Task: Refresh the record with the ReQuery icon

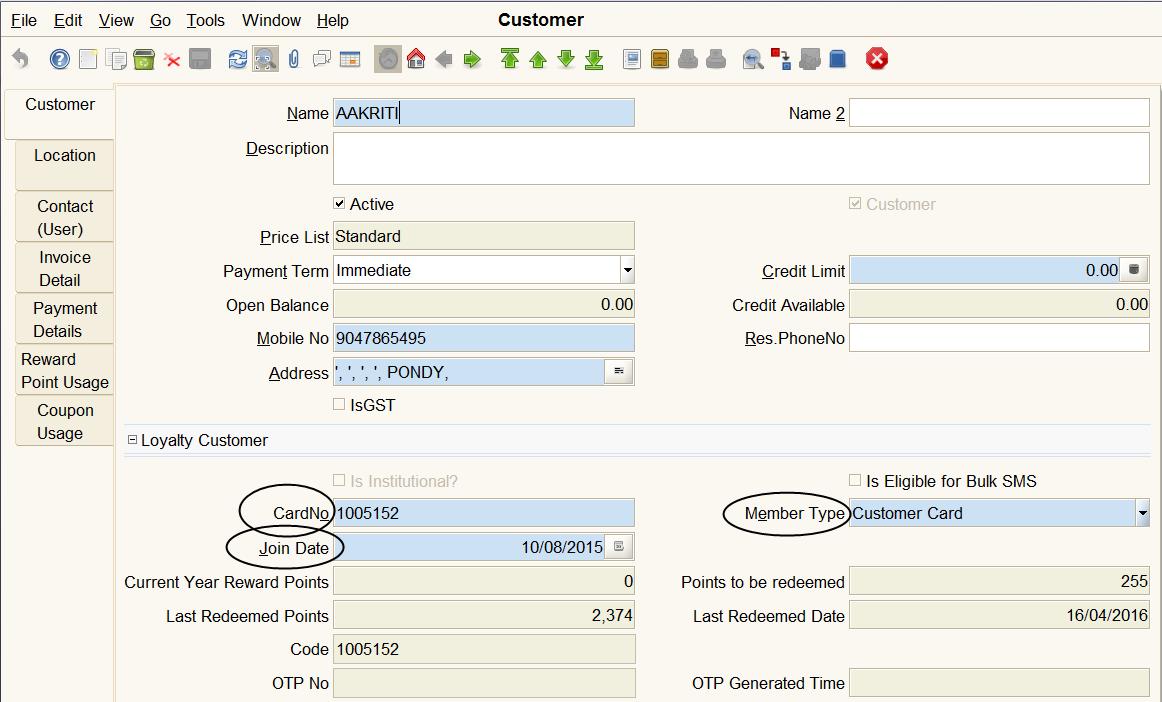Action: [x=237, y=59]
